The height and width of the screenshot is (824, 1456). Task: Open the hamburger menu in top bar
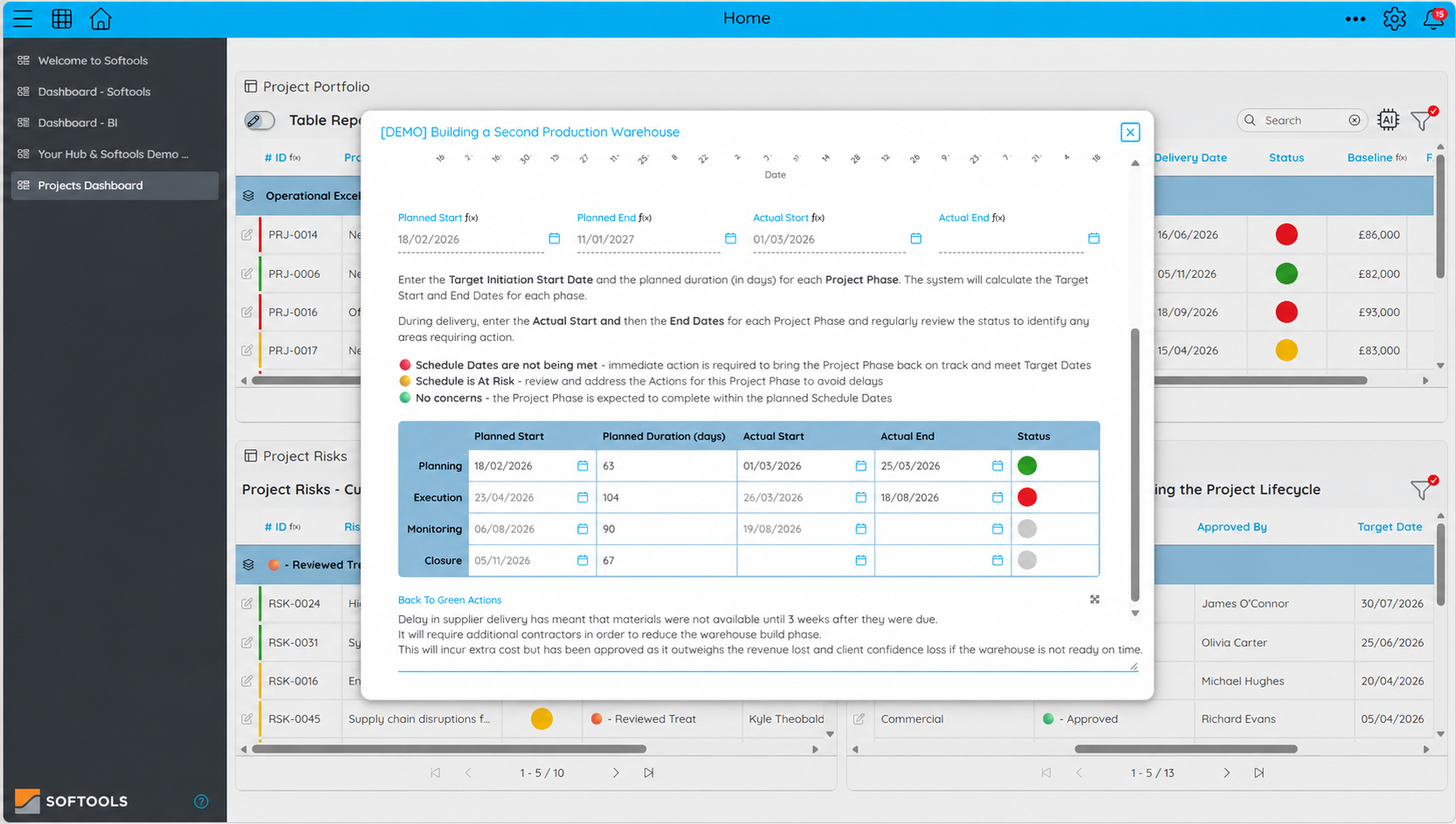pyautogui.click(x=23, y=18)
